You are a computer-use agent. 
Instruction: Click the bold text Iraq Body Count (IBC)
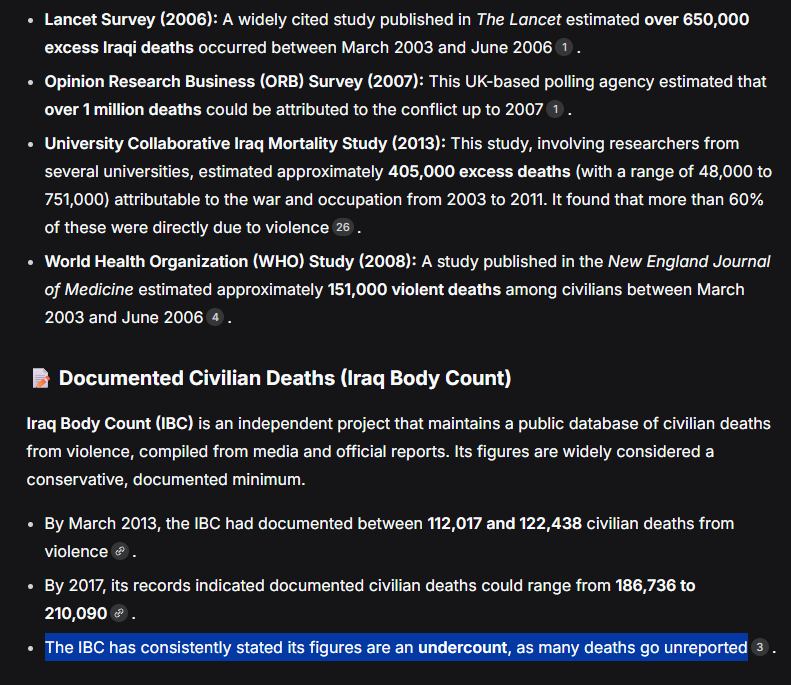(x=110, y=423)
